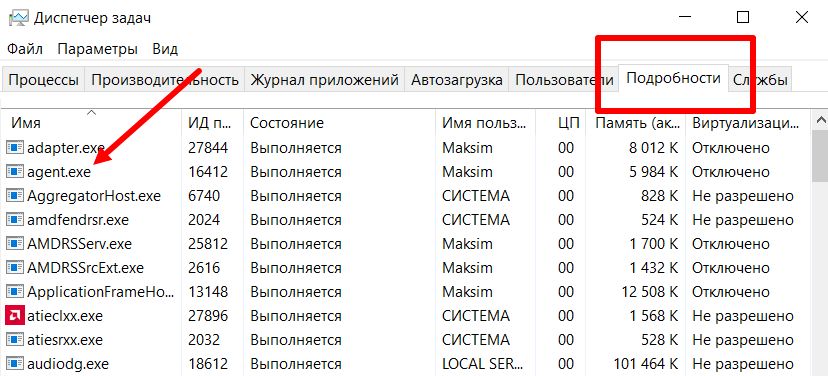Click memory value 1 700 K
This screenshot has height=376, width=828.
click(x=653, y=244)
